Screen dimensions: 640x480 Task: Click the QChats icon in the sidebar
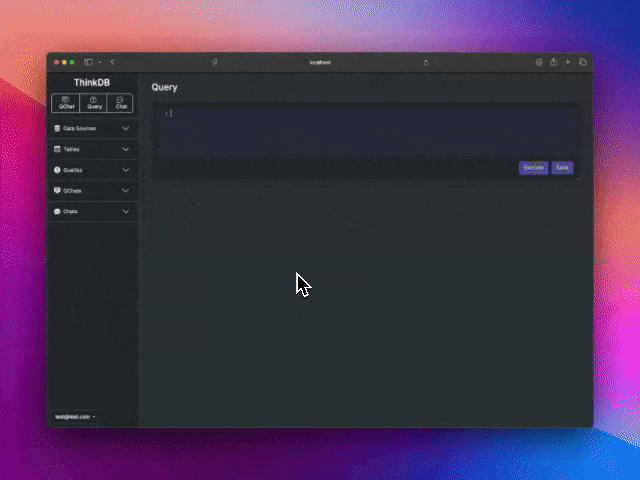tap(57, 190)
